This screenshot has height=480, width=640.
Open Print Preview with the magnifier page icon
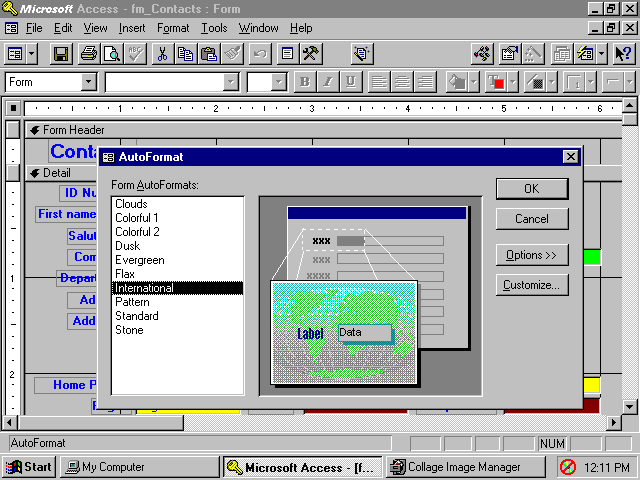112,54
